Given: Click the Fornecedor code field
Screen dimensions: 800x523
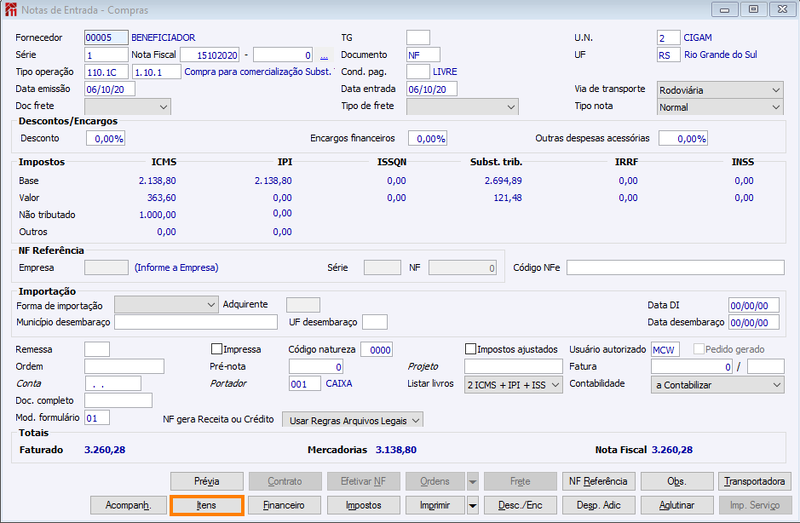Looking at the screenshot, I should tap(106, 37).
